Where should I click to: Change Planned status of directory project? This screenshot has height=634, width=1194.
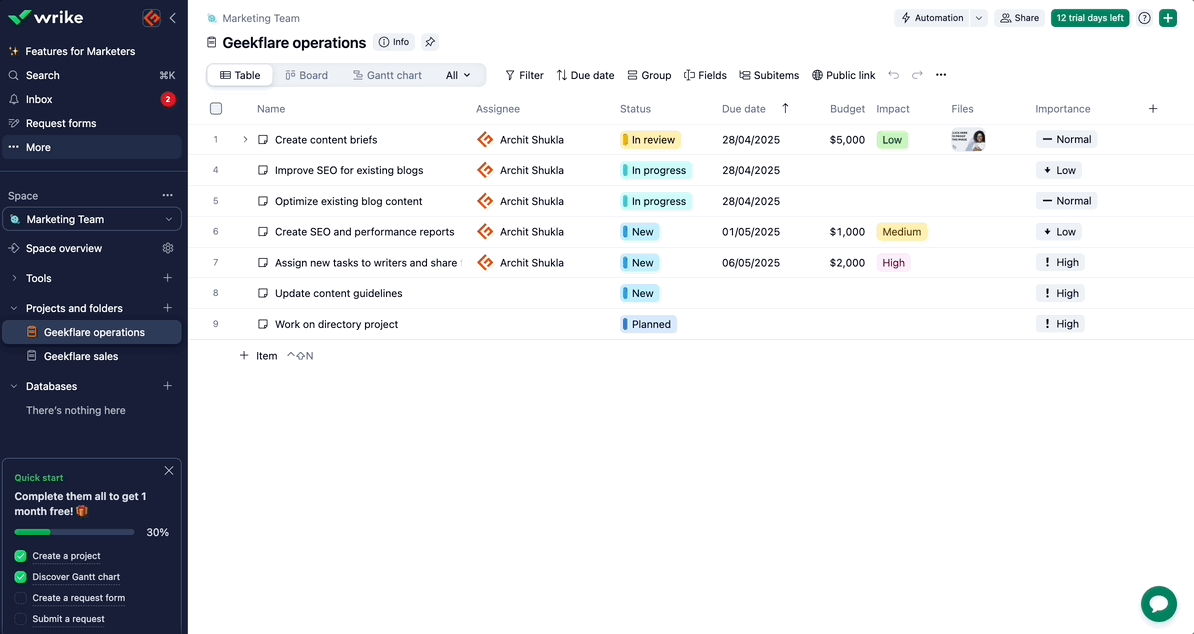click(x=648, y=324)
